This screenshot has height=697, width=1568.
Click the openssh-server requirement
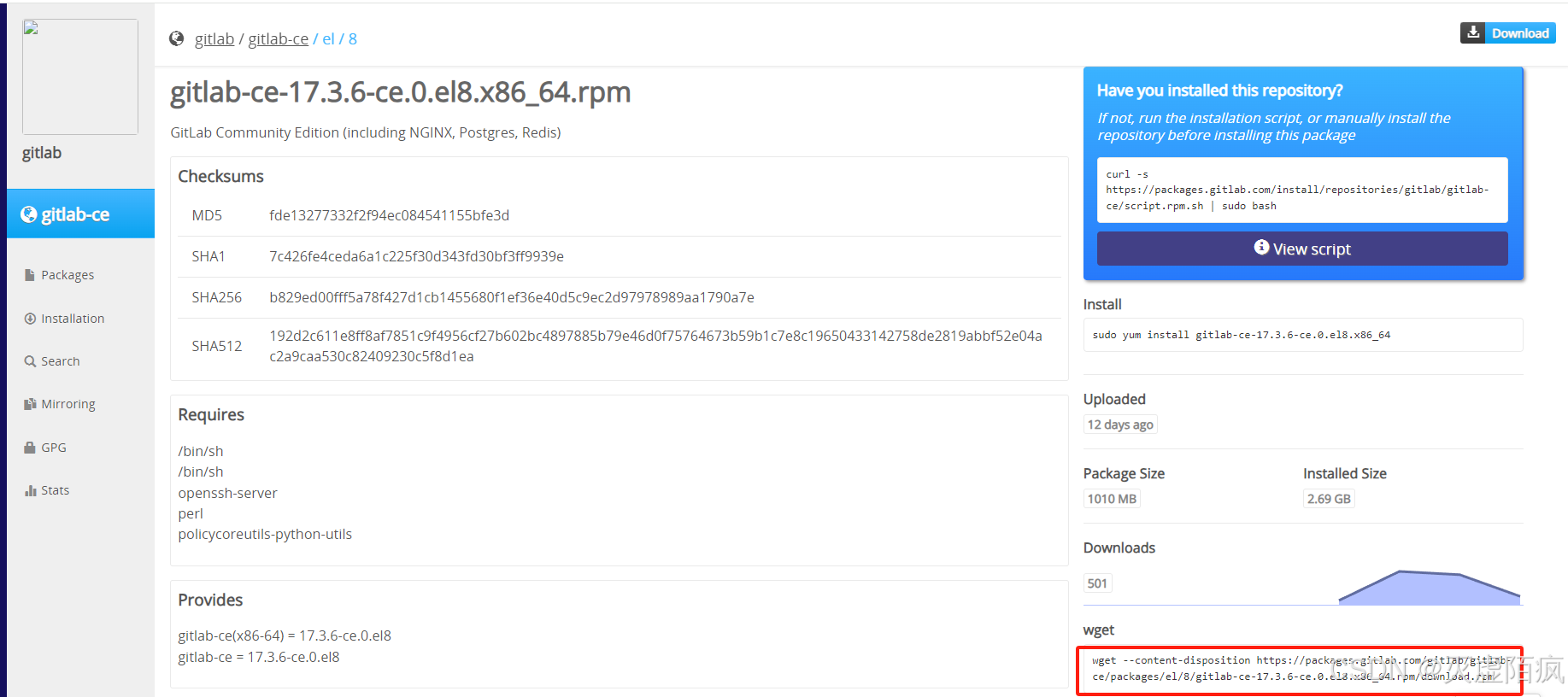click(227, 493)
